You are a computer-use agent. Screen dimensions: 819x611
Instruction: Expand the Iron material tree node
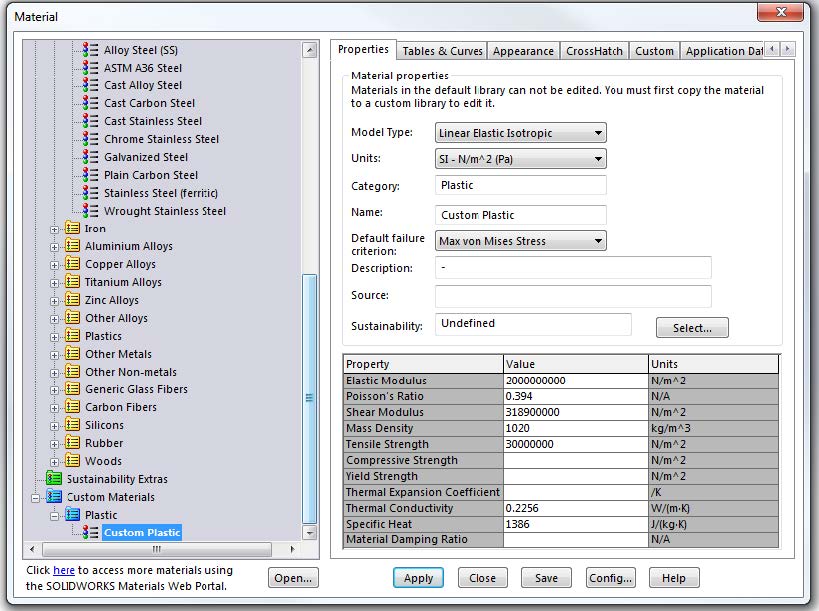54,228
